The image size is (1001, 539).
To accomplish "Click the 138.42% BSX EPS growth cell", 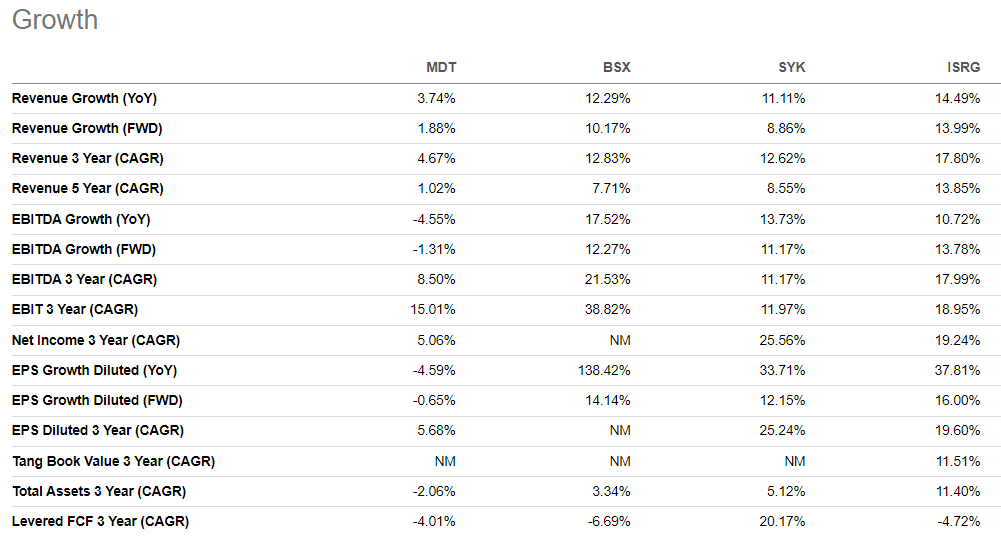I will coord(606,370).
